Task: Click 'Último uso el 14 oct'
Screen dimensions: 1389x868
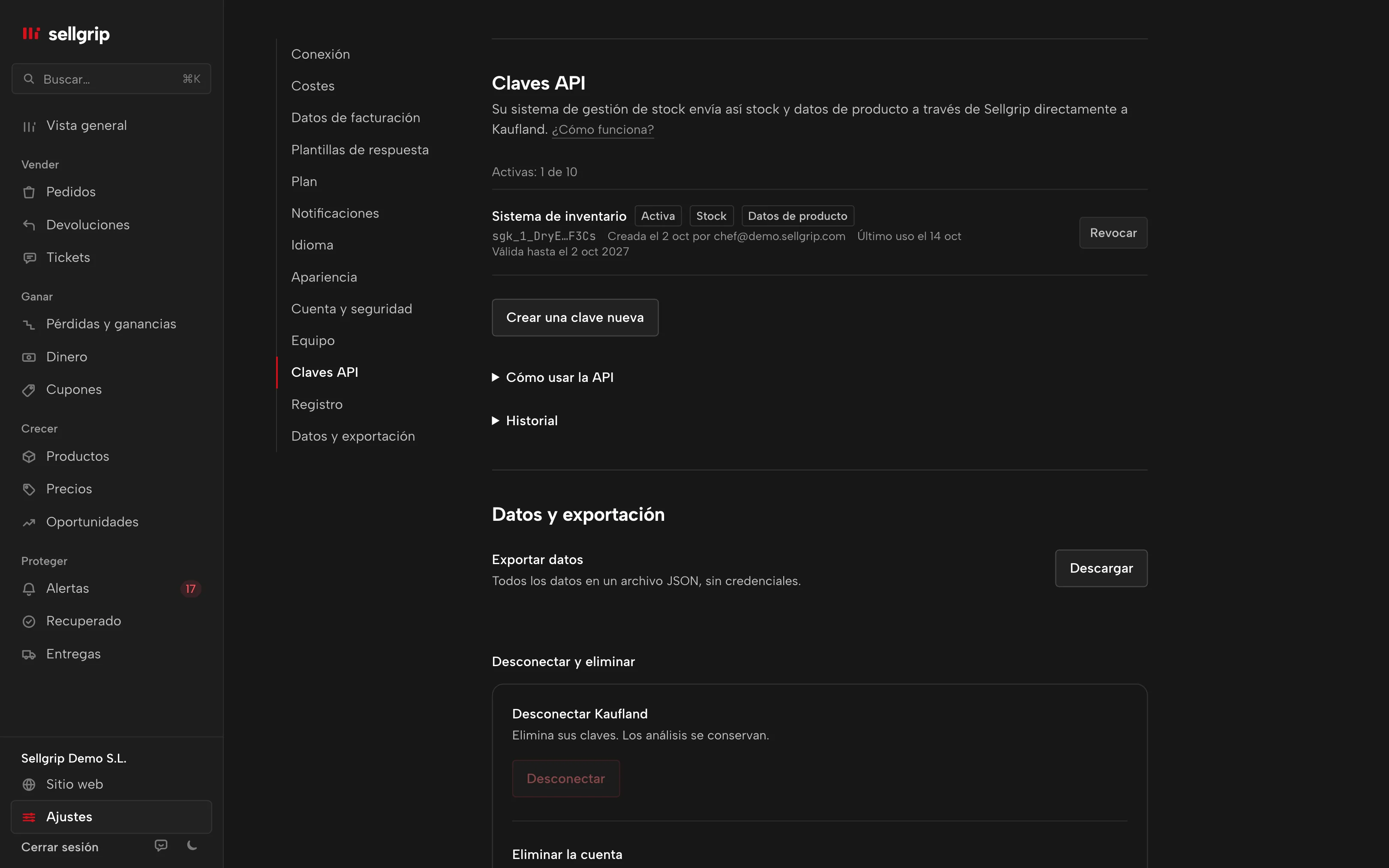Action: click(x=909, y=236)
